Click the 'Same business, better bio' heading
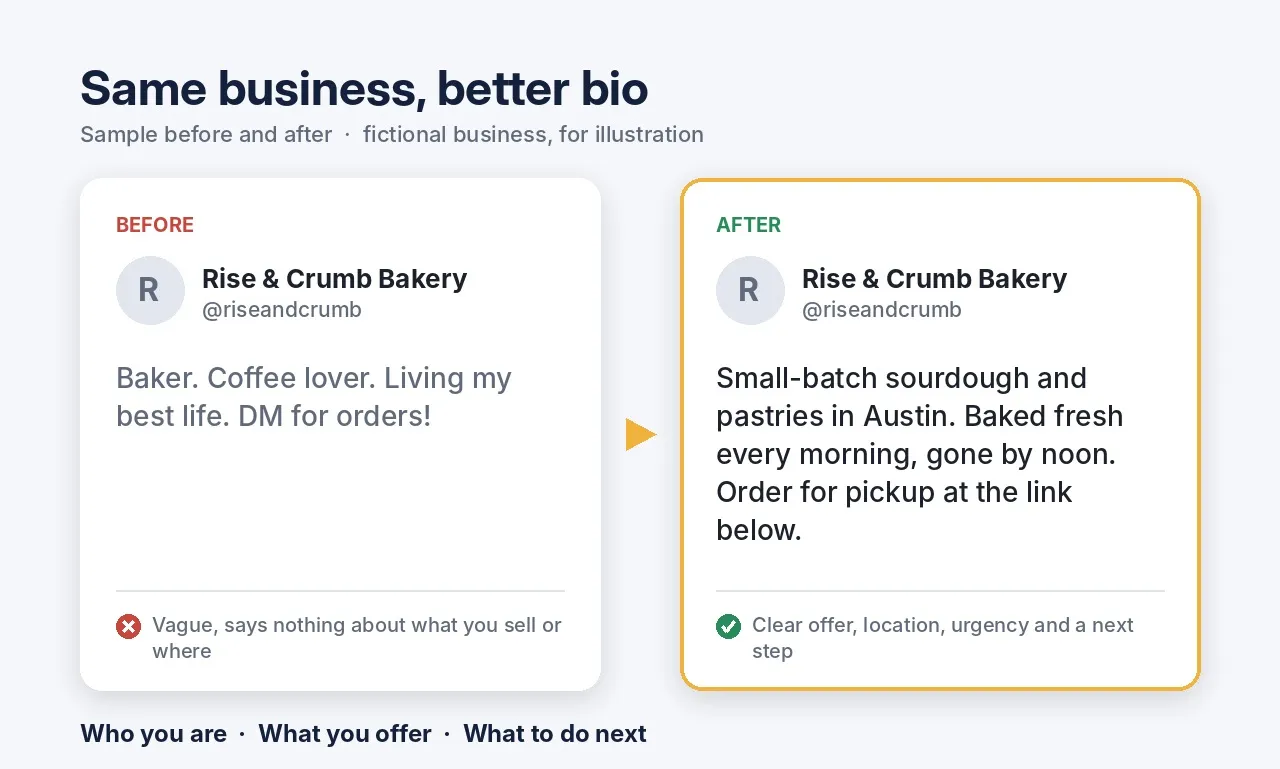The height and width of the screenshot is (769, 1280). (364, 88)
